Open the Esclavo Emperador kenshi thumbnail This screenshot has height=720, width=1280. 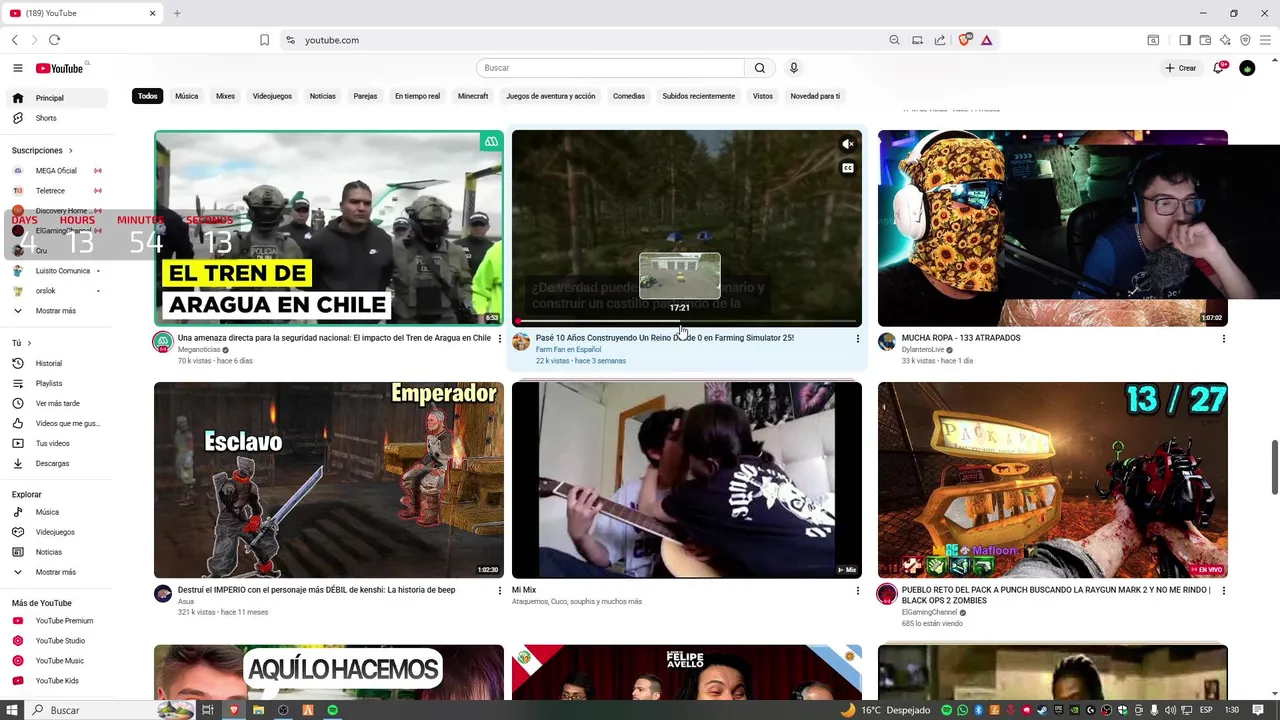(x=329, y=480)
